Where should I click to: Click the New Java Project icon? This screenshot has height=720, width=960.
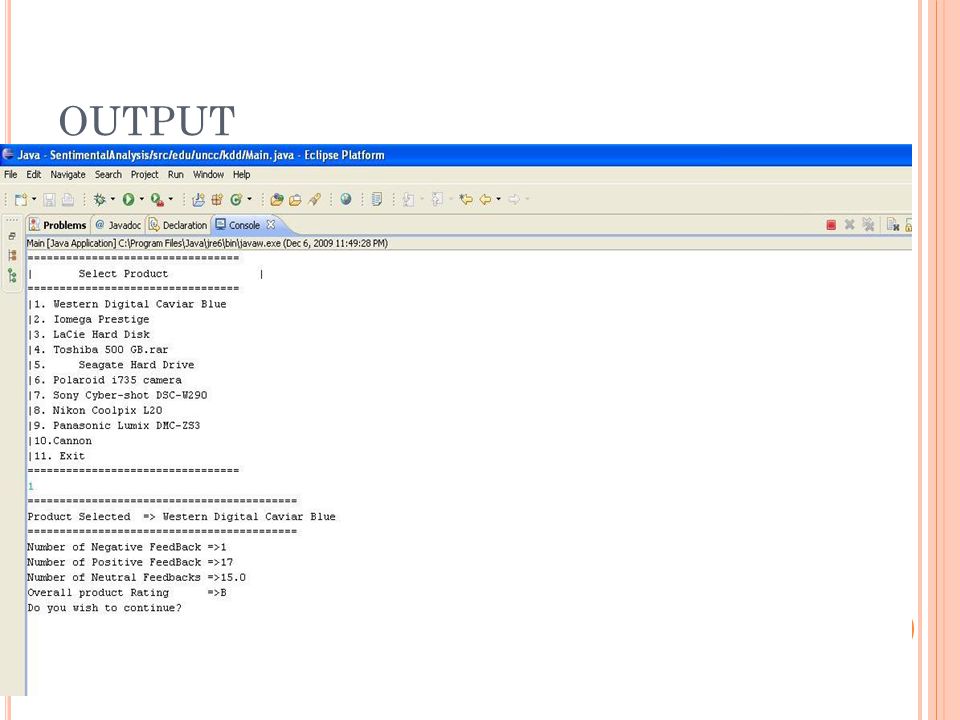click(198, 200)
